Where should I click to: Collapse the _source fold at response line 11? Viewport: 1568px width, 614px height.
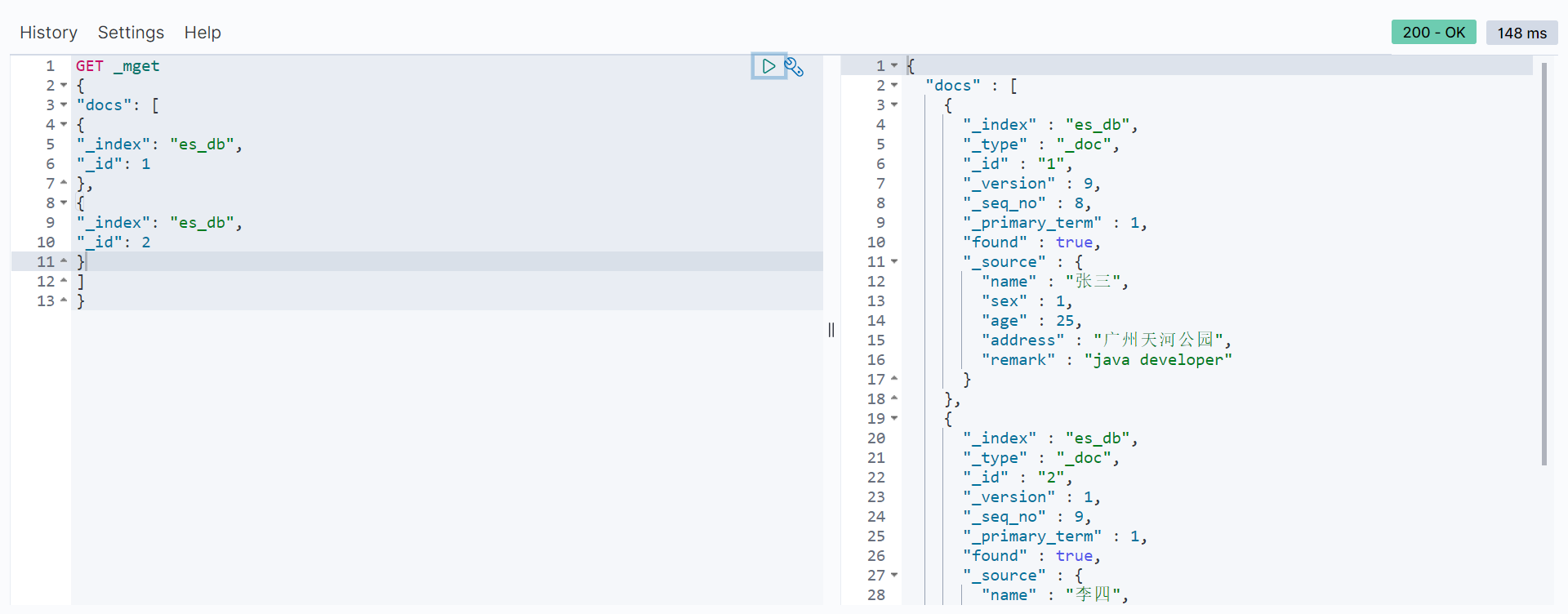tap(894, 262)
